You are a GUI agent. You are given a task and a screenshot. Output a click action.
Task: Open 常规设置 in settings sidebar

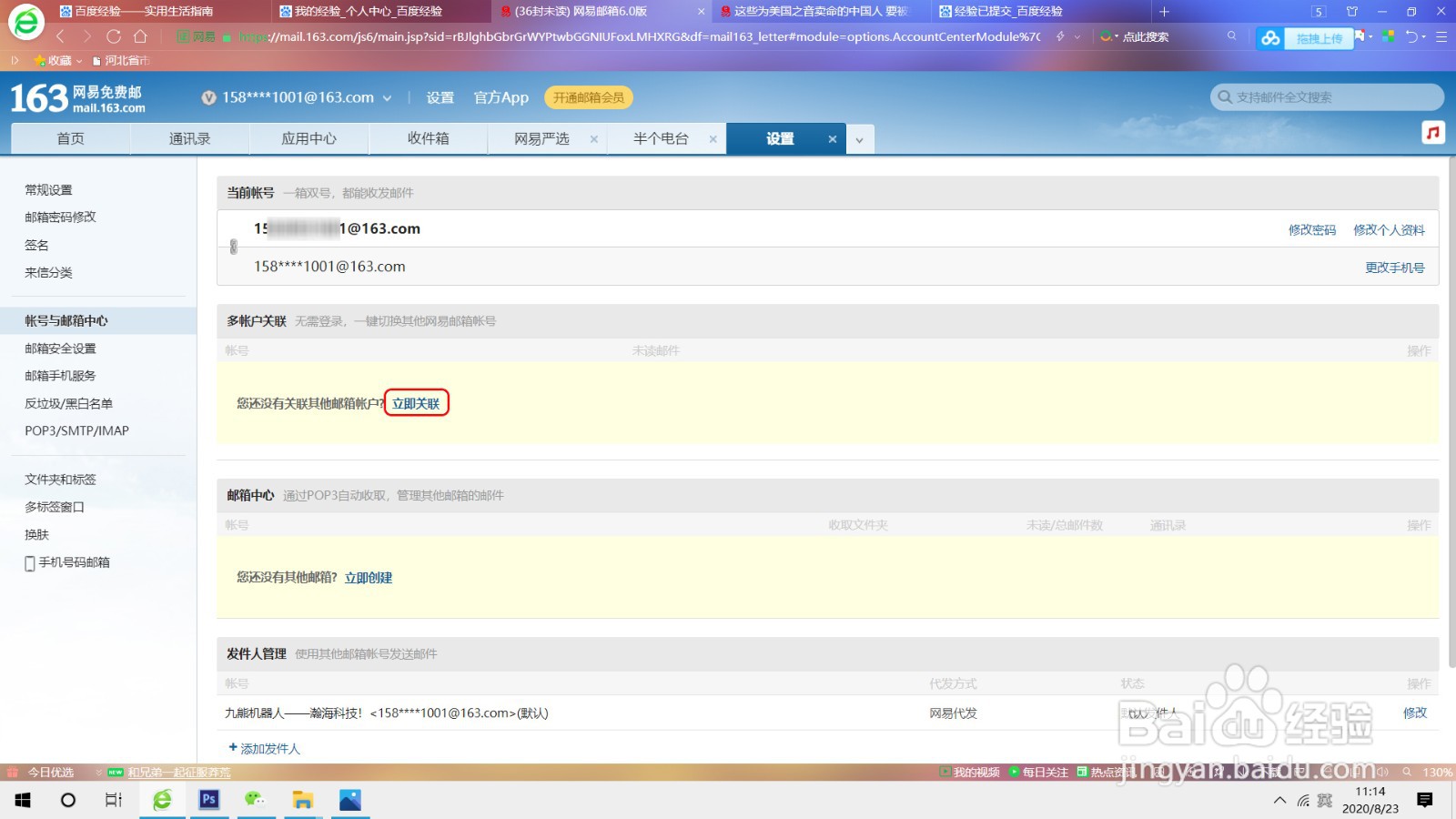48,189
